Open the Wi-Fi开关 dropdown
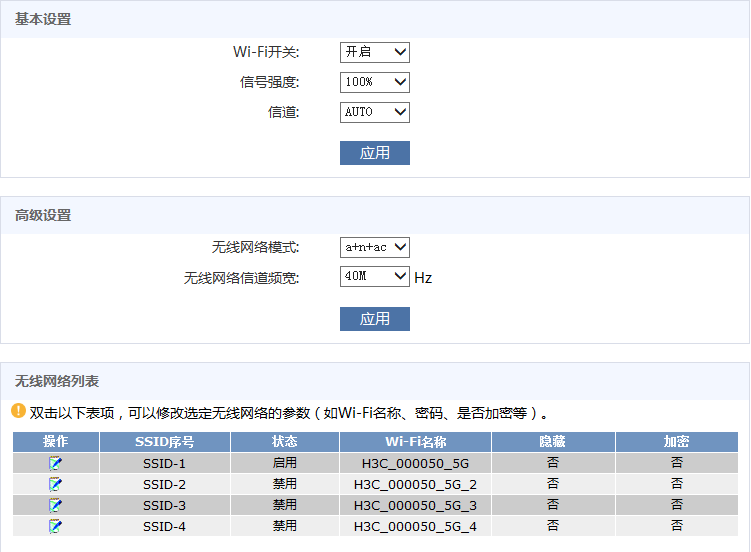The width and height of the screenshot is (751, 552). (375, 52)
